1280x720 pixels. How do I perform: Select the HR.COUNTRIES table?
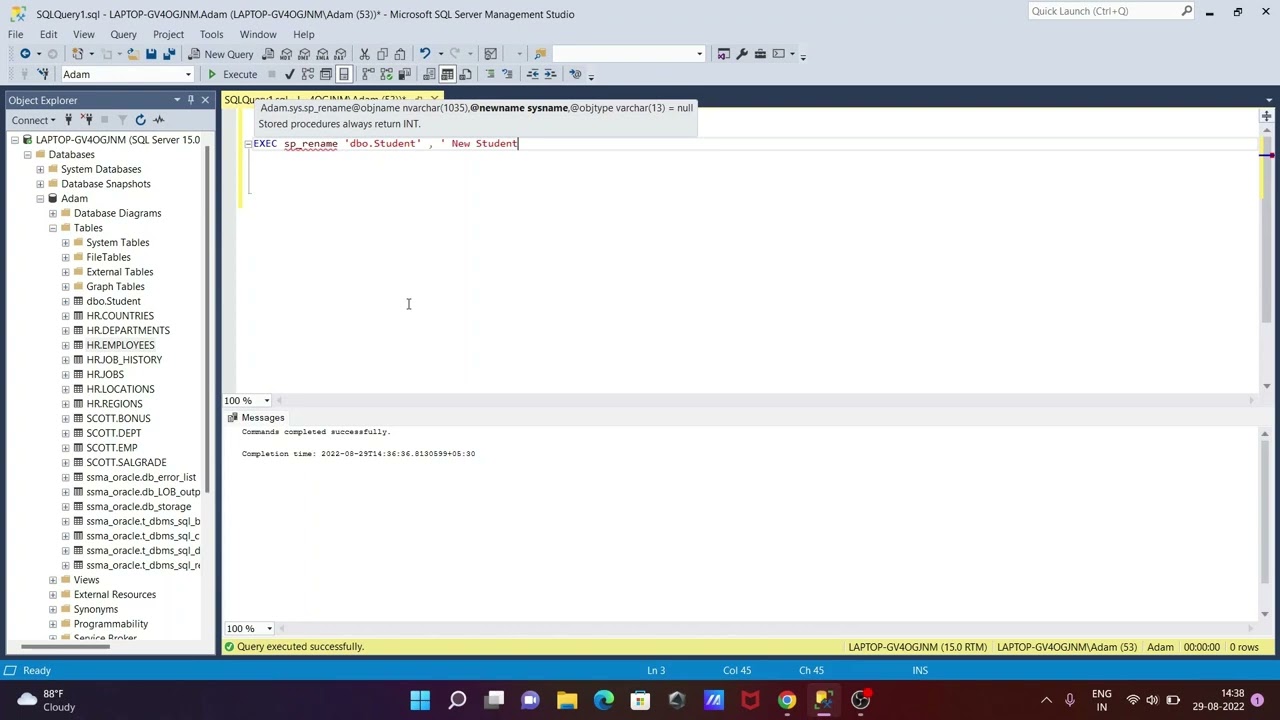pos(120,316)
